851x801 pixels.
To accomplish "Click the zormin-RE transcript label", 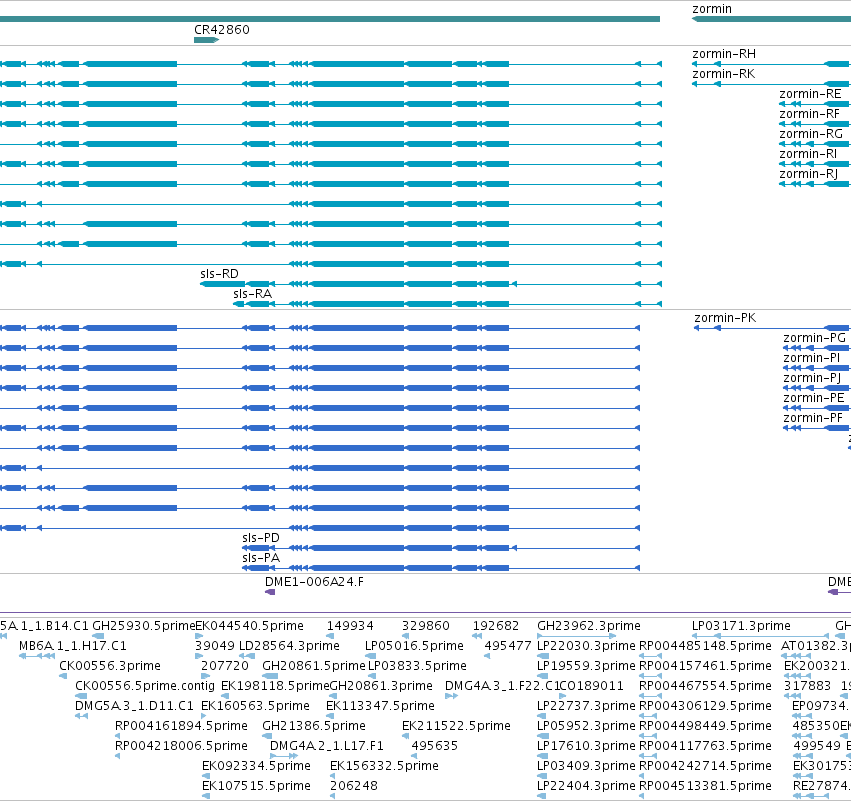I will pos(810,94).
